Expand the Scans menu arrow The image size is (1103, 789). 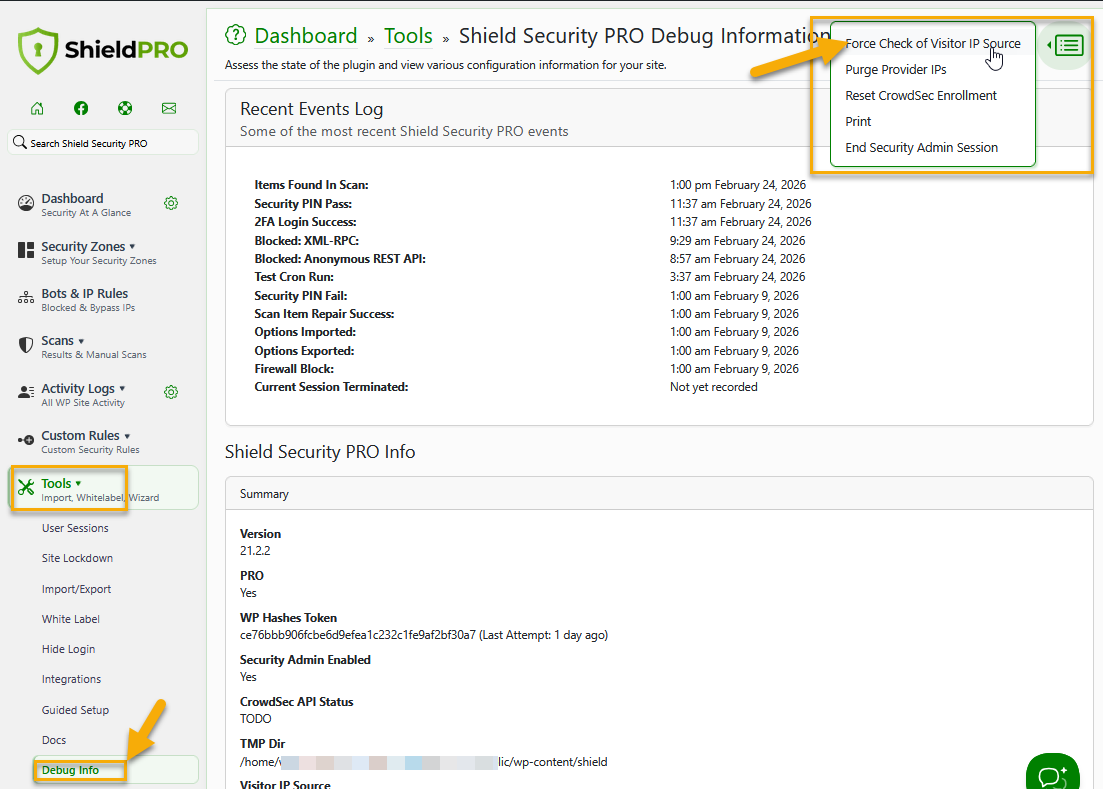pyautogui.click(x=81, y=341)
